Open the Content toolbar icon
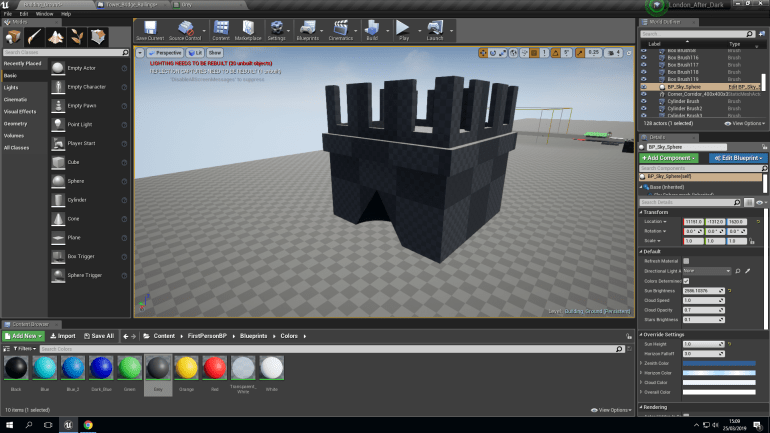The height and width of the screenshot is (433, 770). point(221,28)
